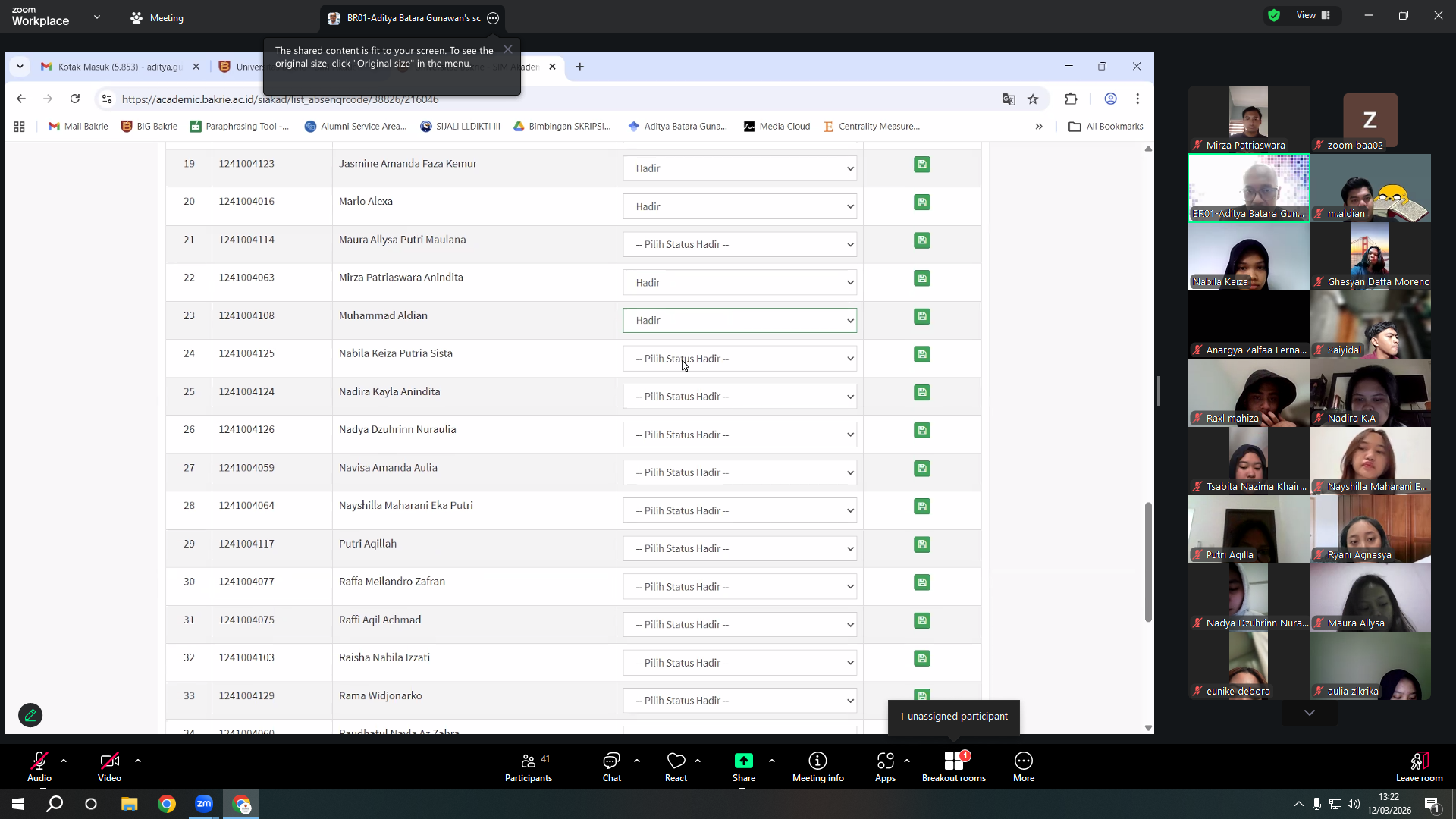Reload the browser page
The width and height of the screenshot is (1456, 819).
click(x=75, y=99)
